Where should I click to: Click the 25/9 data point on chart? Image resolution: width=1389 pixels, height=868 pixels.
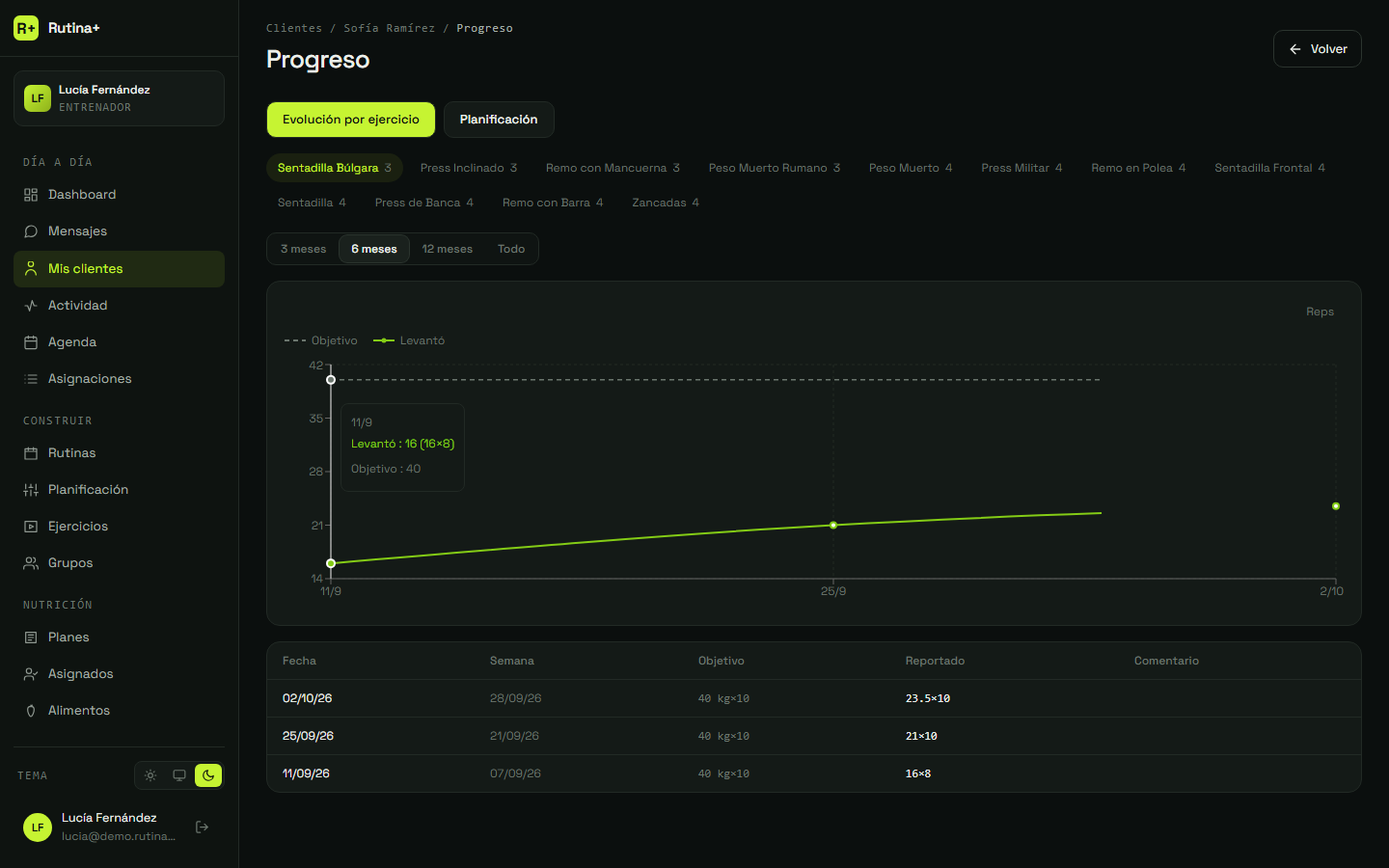(x=833, y=525)
